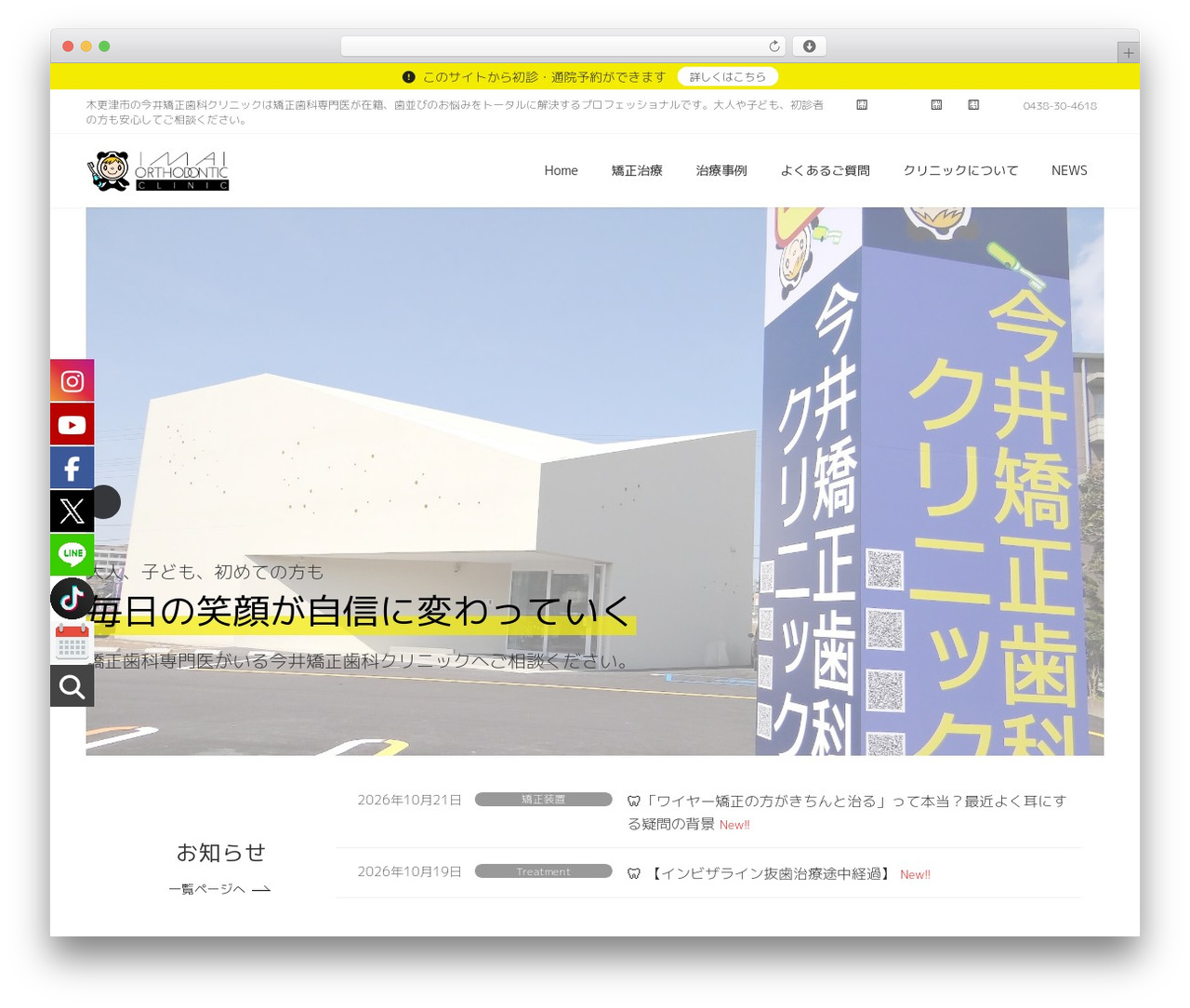Open the X (Twitter) sidebar icon

tap(72, 511)
